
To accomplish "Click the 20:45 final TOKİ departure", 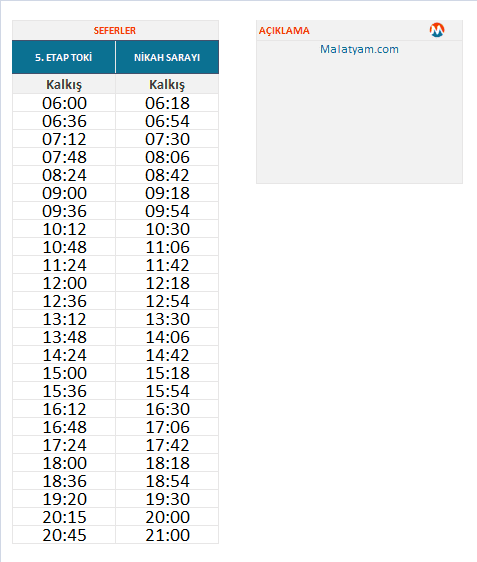I will [64, 535].
